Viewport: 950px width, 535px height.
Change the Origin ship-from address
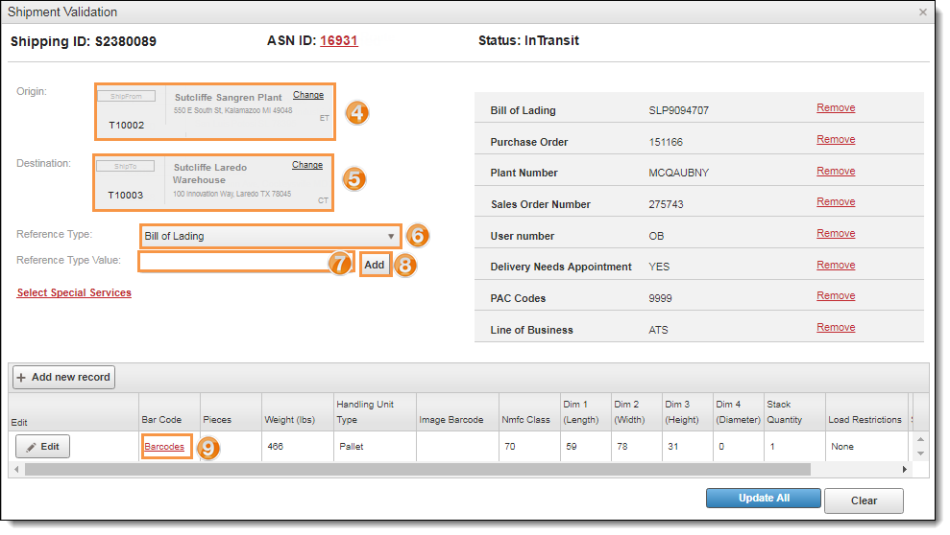coord(308,95)
